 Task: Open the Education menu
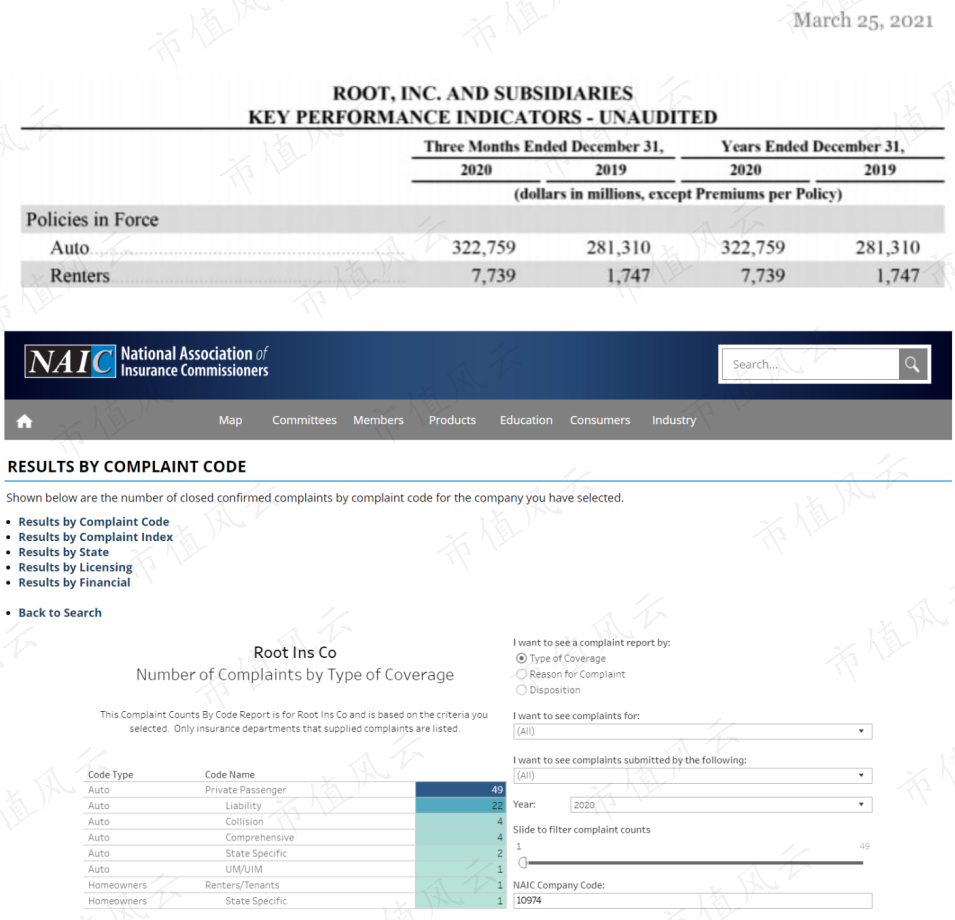pos(526,420)
